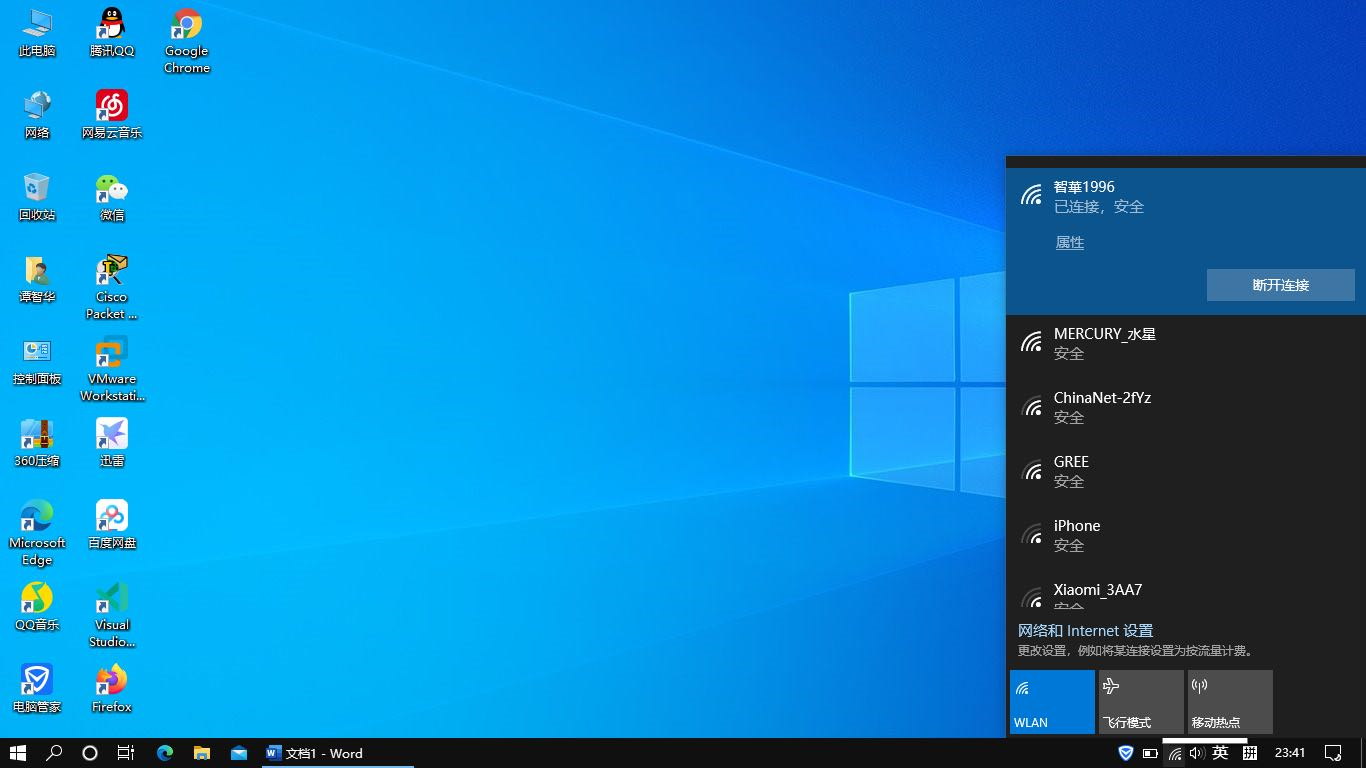Open the Windows Start menu

point(18,753)
